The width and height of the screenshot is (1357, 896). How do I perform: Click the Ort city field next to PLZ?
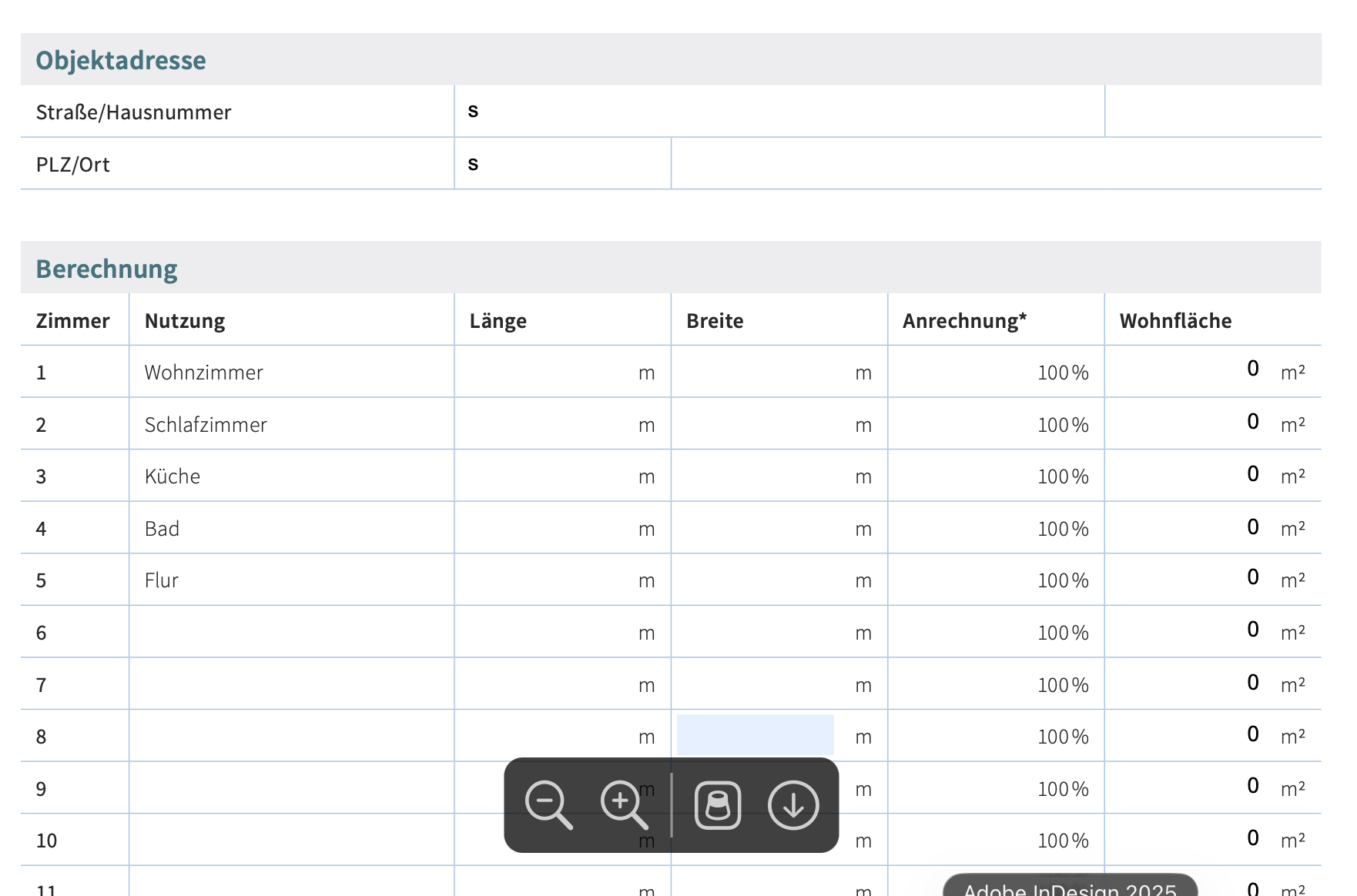995,164
